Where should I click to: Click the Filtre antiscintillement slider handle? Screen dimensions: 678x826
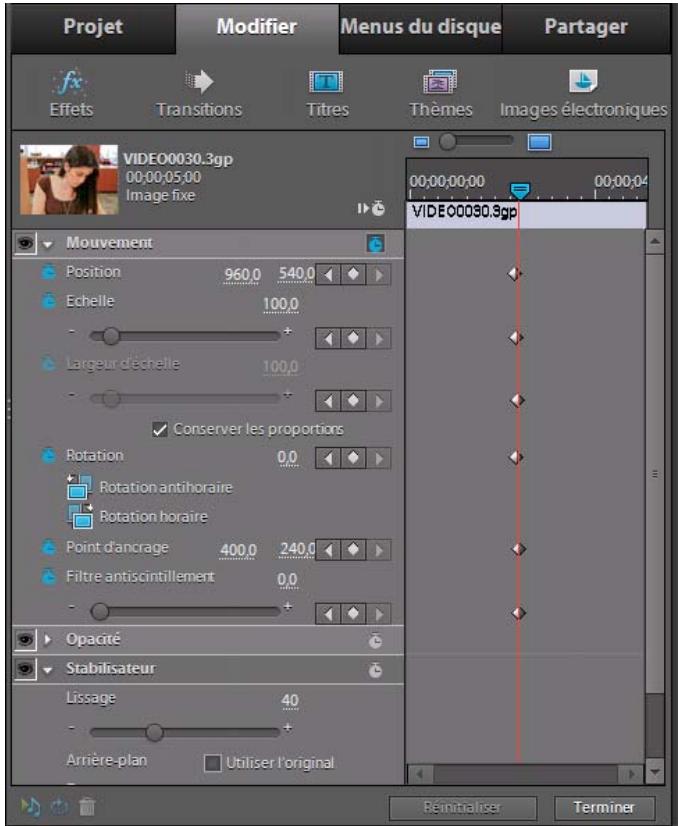point(100,612)
